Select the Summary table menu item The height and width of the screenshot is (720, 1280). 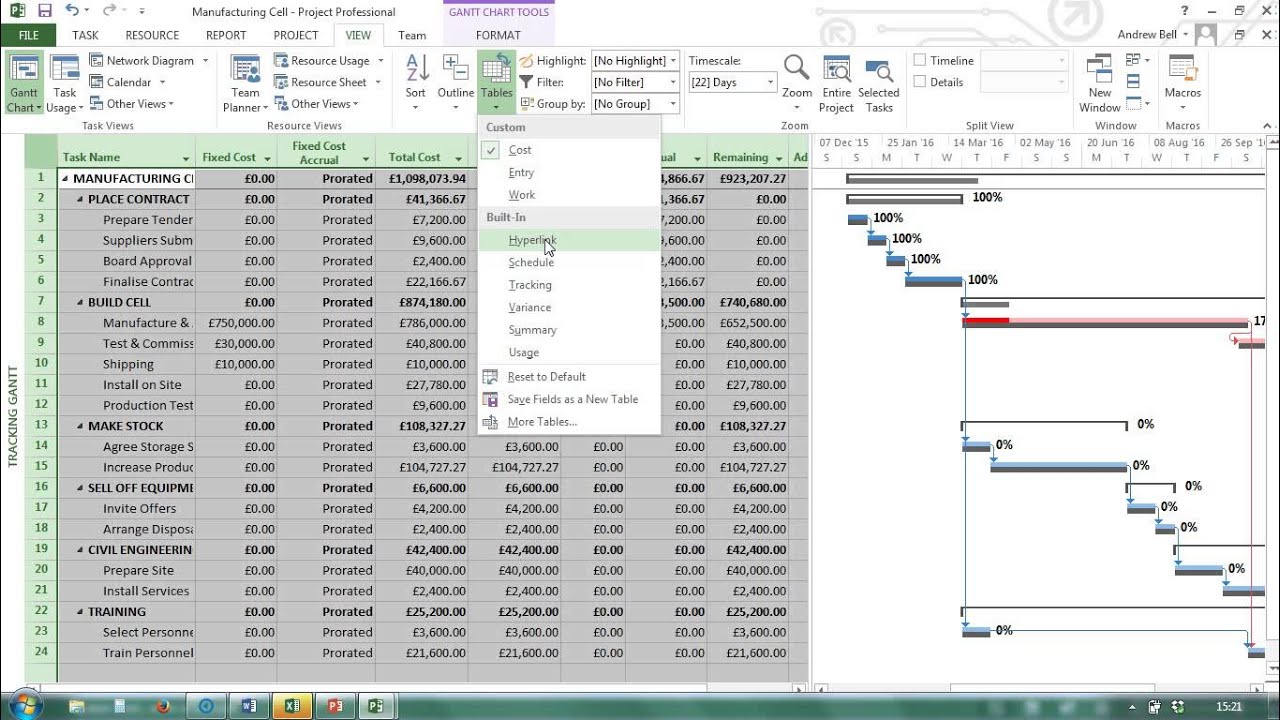(569, 330)
